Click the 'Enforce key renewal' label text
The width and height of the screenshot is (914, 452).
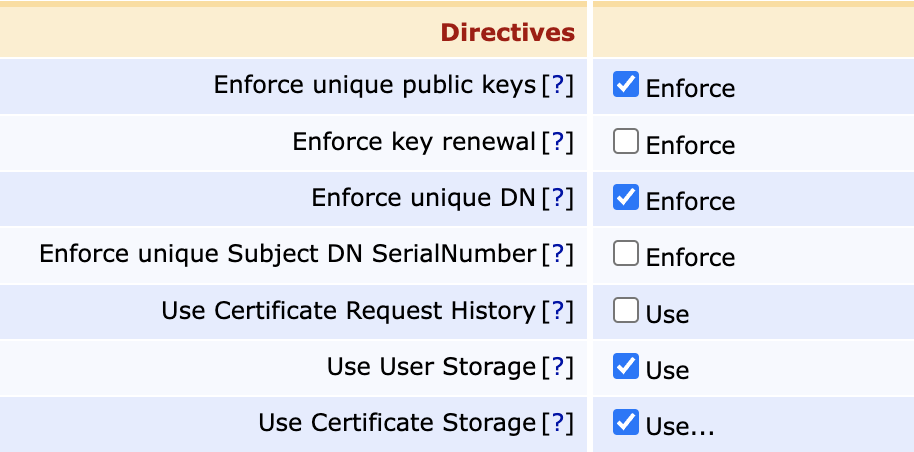(x=414, y=142)
